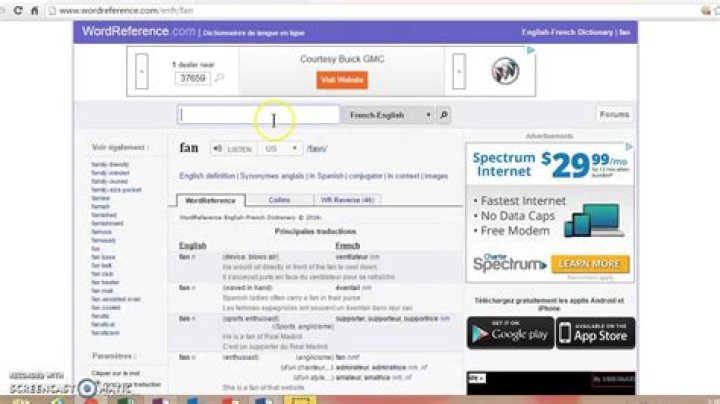Click the French column header
Image resolution: width=720 pixels, height=404 pixels.
(348, 246)
